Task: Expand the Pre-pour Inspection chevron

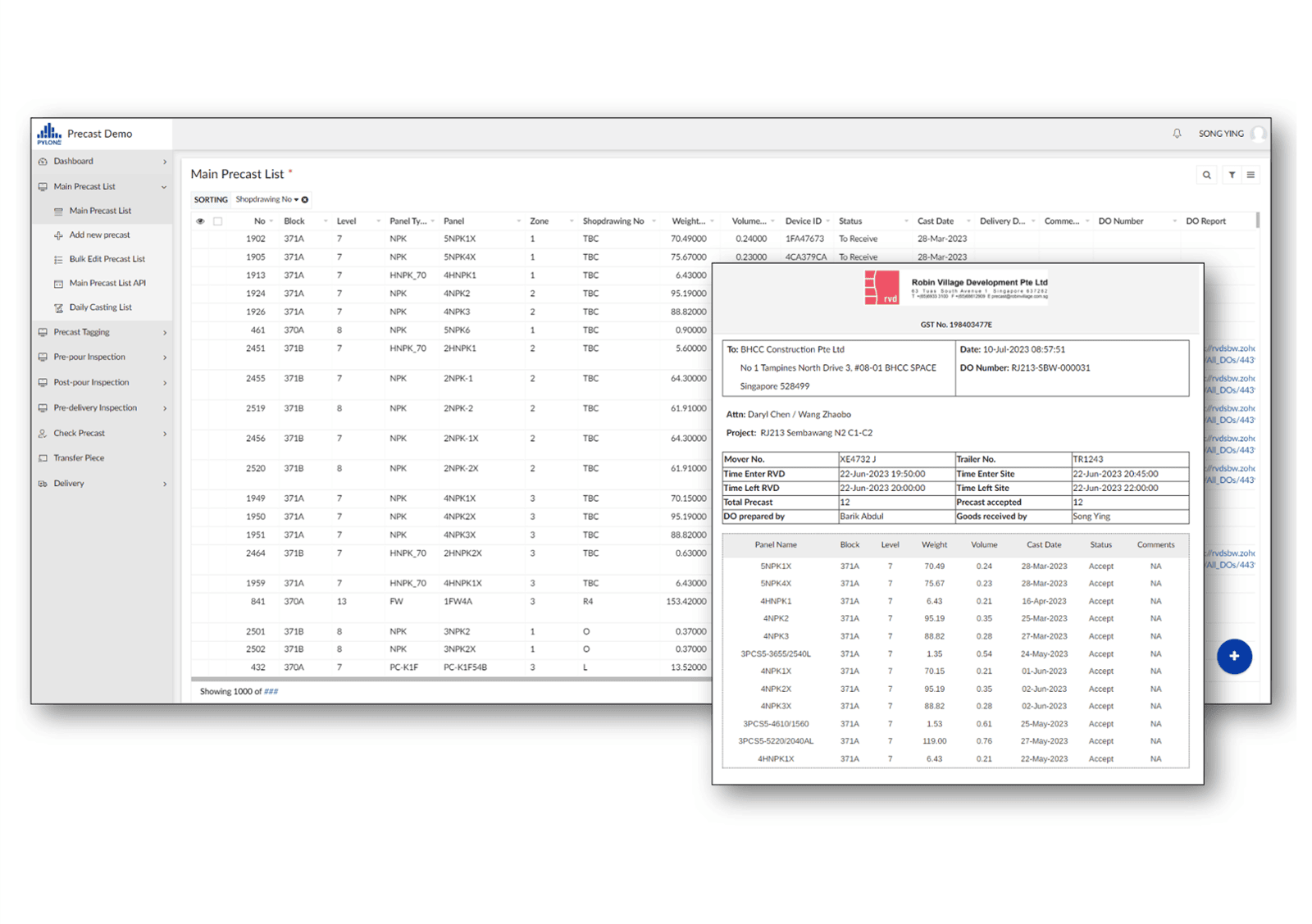Action: click(x=165, y=357)
